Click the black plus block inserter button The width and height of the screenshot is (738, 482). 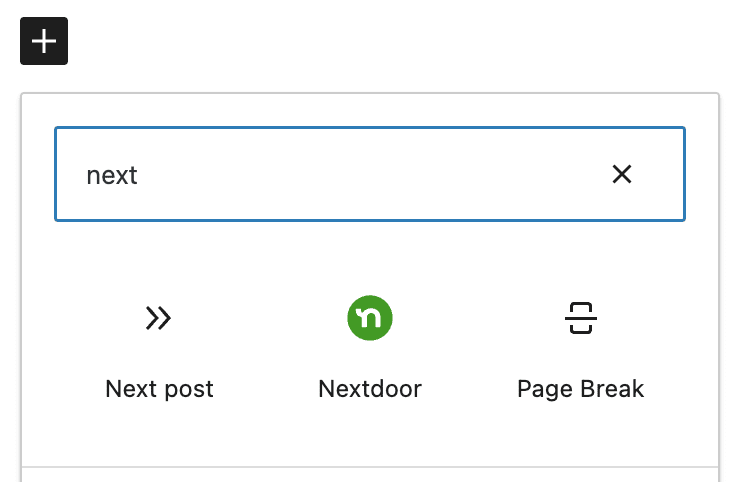(x=44, y=41)
